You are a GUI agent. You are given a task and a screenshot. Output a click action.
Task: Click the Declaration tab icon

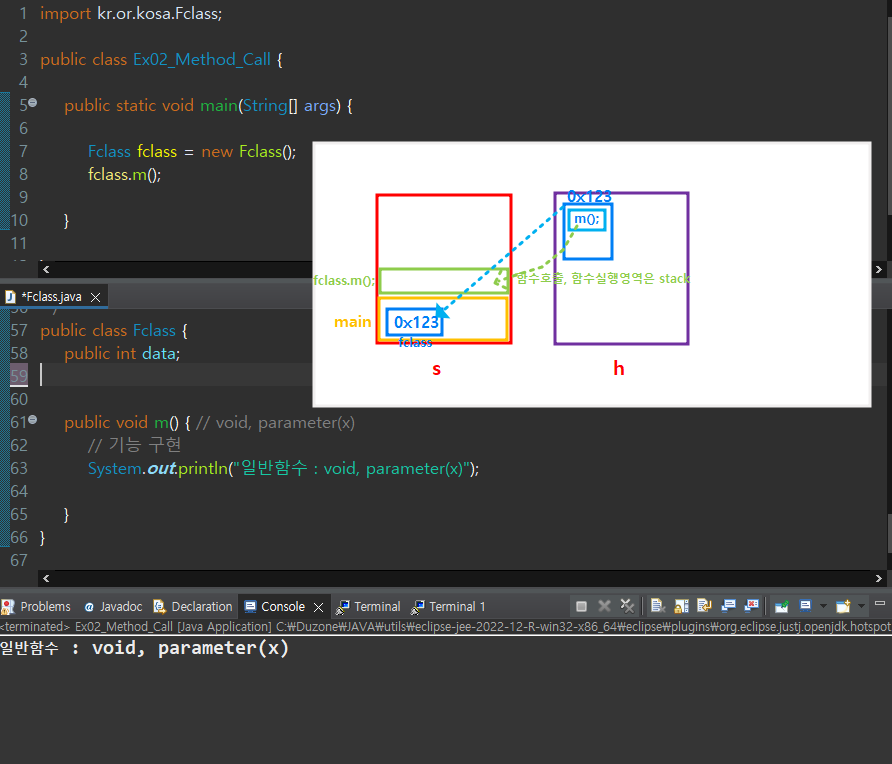pyautogui.click(x=159, y=606)
